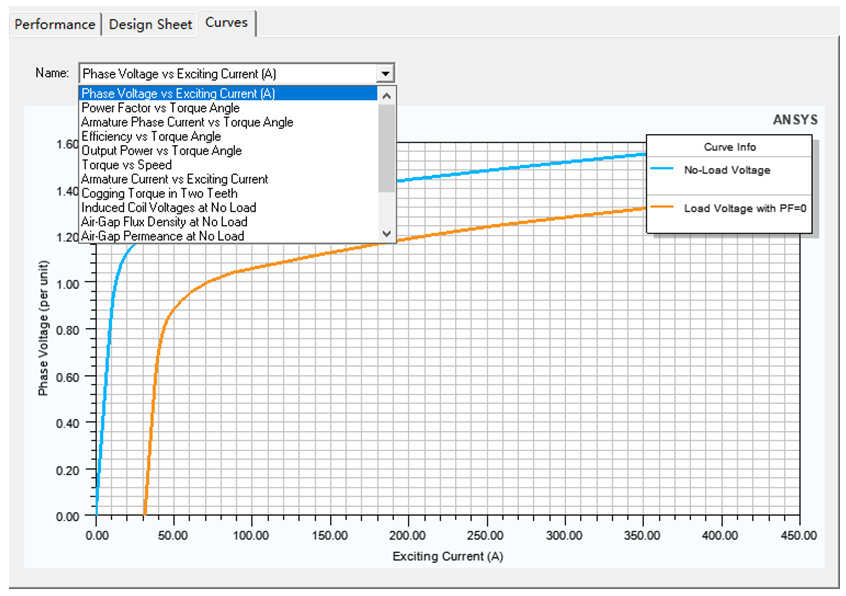Select Phase Voltage vs Exciting Current entry

(228, 93)
